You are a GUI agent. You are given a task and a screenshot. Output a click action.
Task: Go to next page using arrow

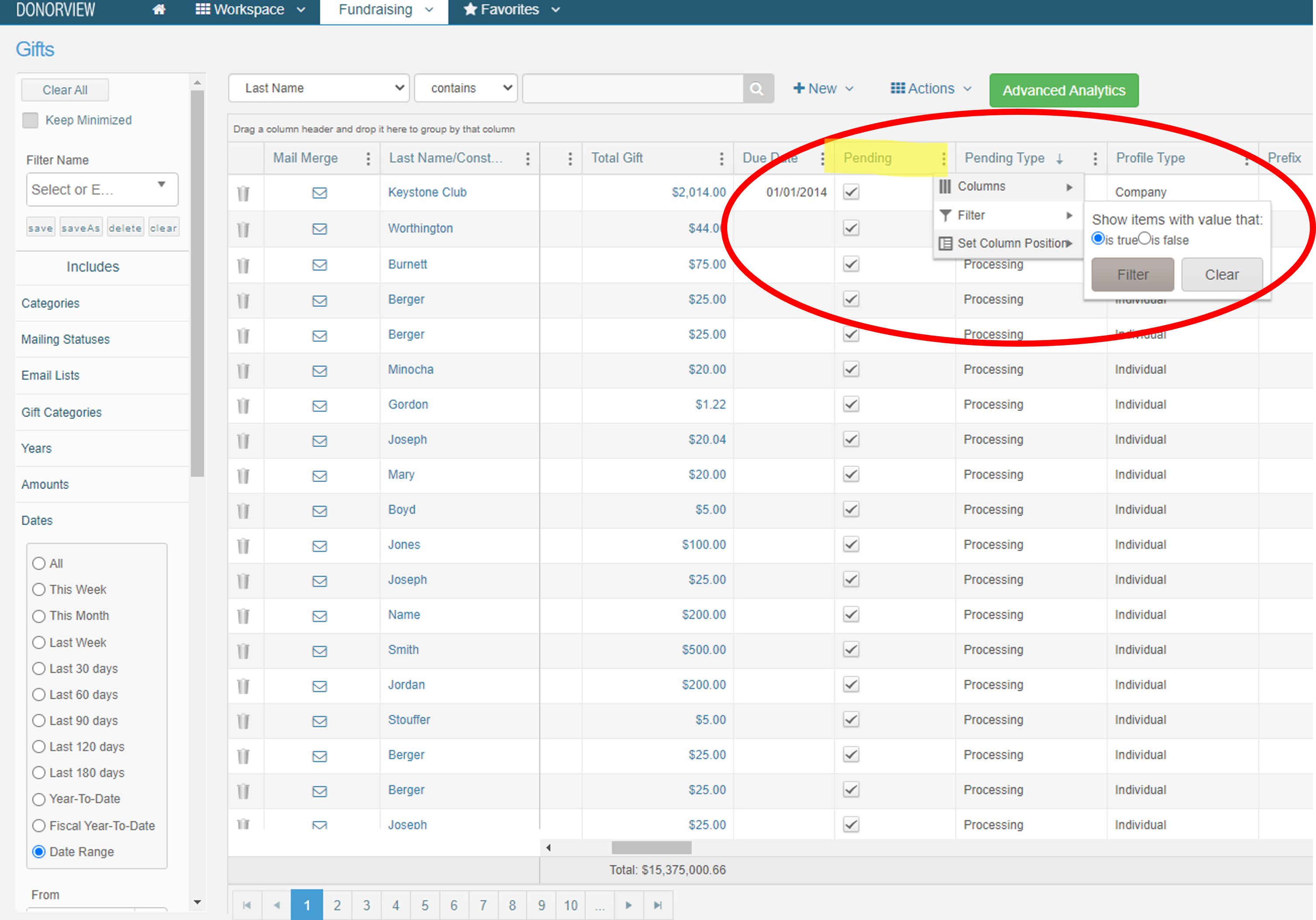628,905
